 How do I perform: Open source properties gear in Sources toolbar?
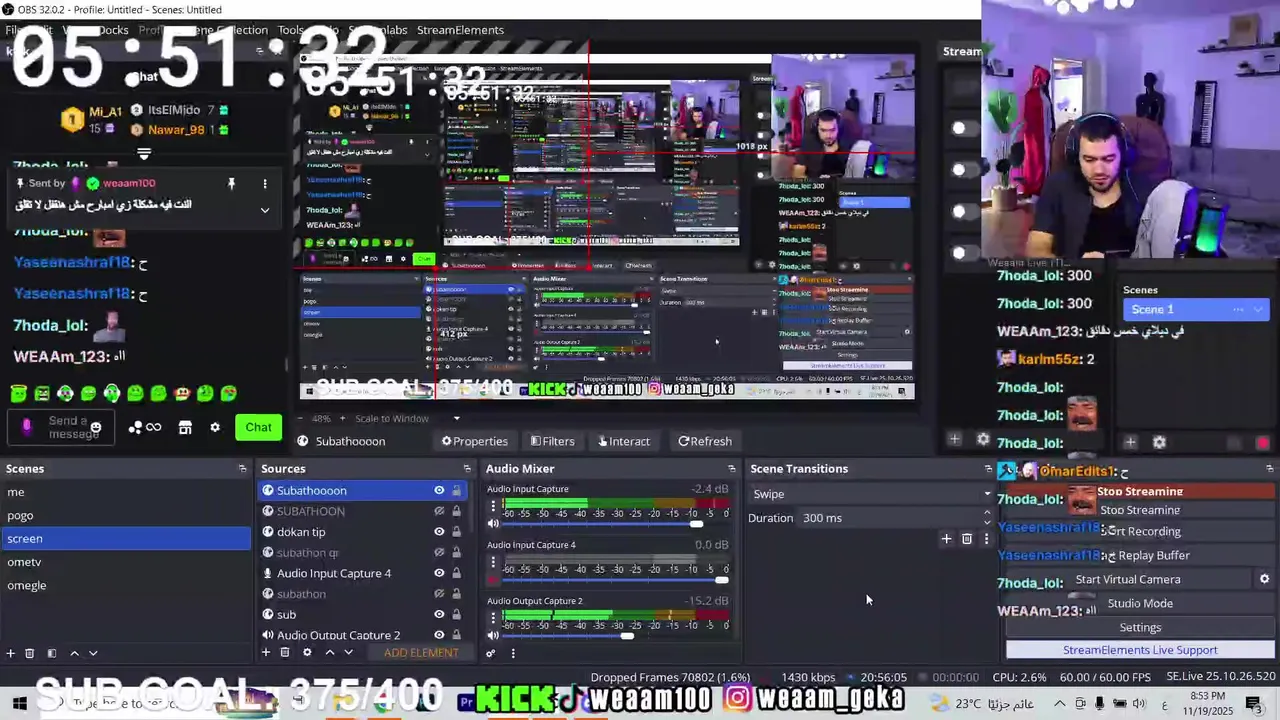tap(307, 653)
